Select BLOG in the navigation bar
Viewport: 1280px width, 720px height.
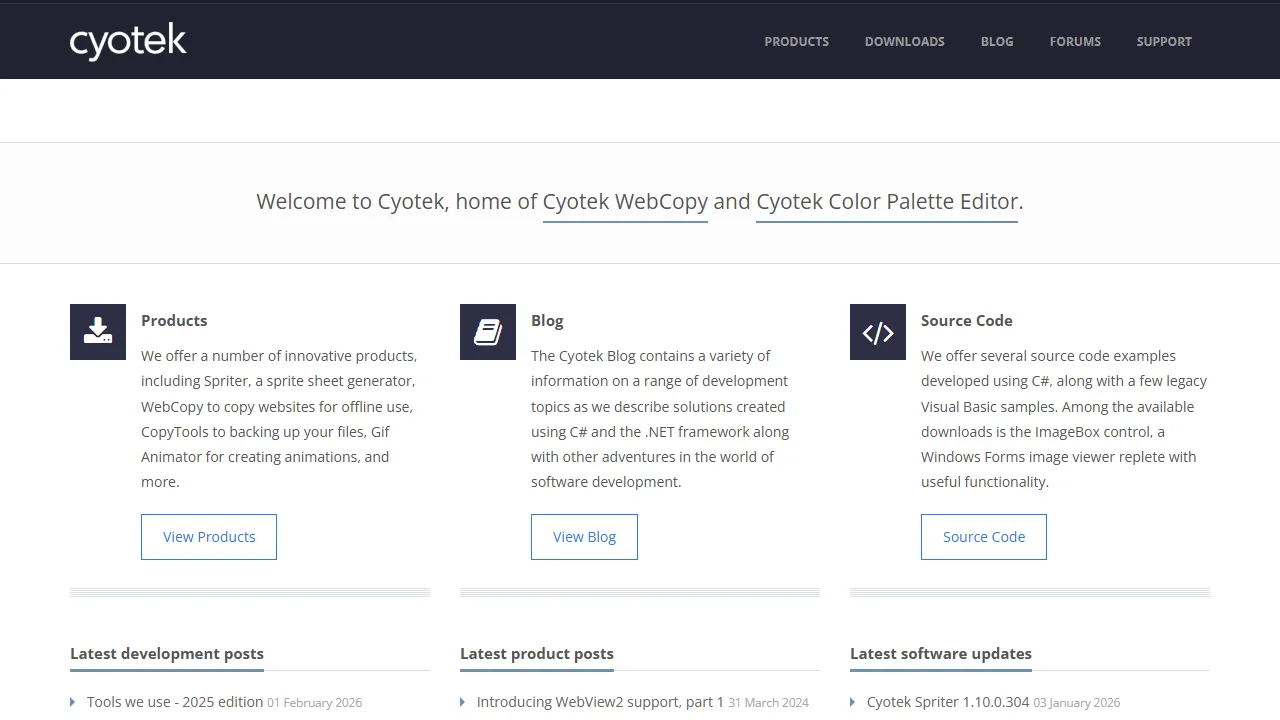[996, 41]
